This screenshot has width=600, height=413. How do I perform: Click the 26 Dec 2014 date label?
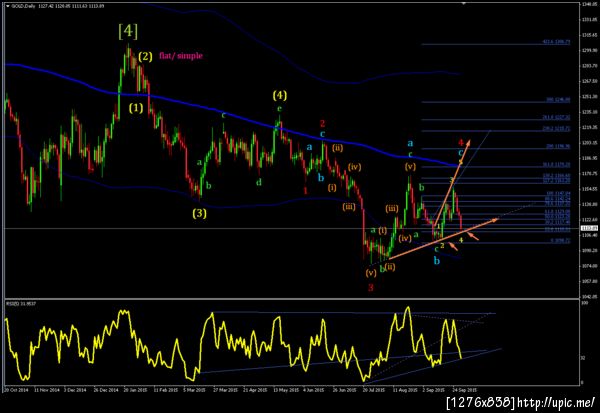click(106, 390)
